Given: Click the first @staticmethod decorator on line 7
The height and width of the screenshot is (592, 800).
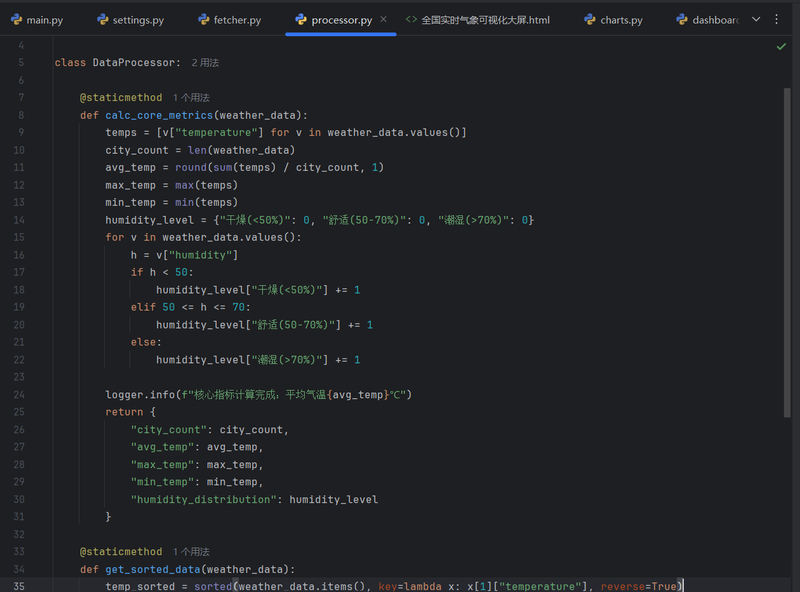Looking at the screenshot, I should click(x=121, y=97).
